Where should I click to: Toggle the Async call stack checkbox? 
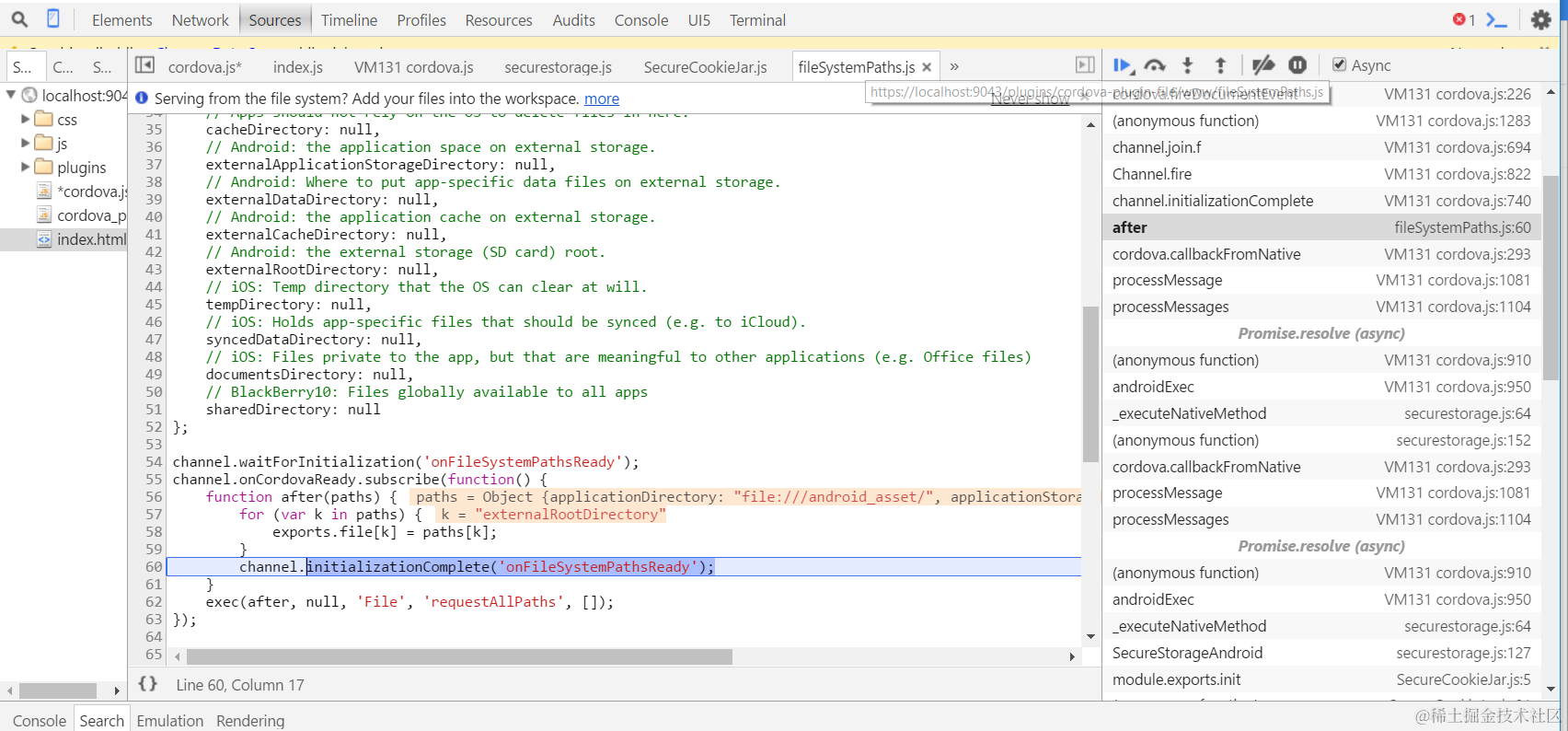tap(1340, 64)
